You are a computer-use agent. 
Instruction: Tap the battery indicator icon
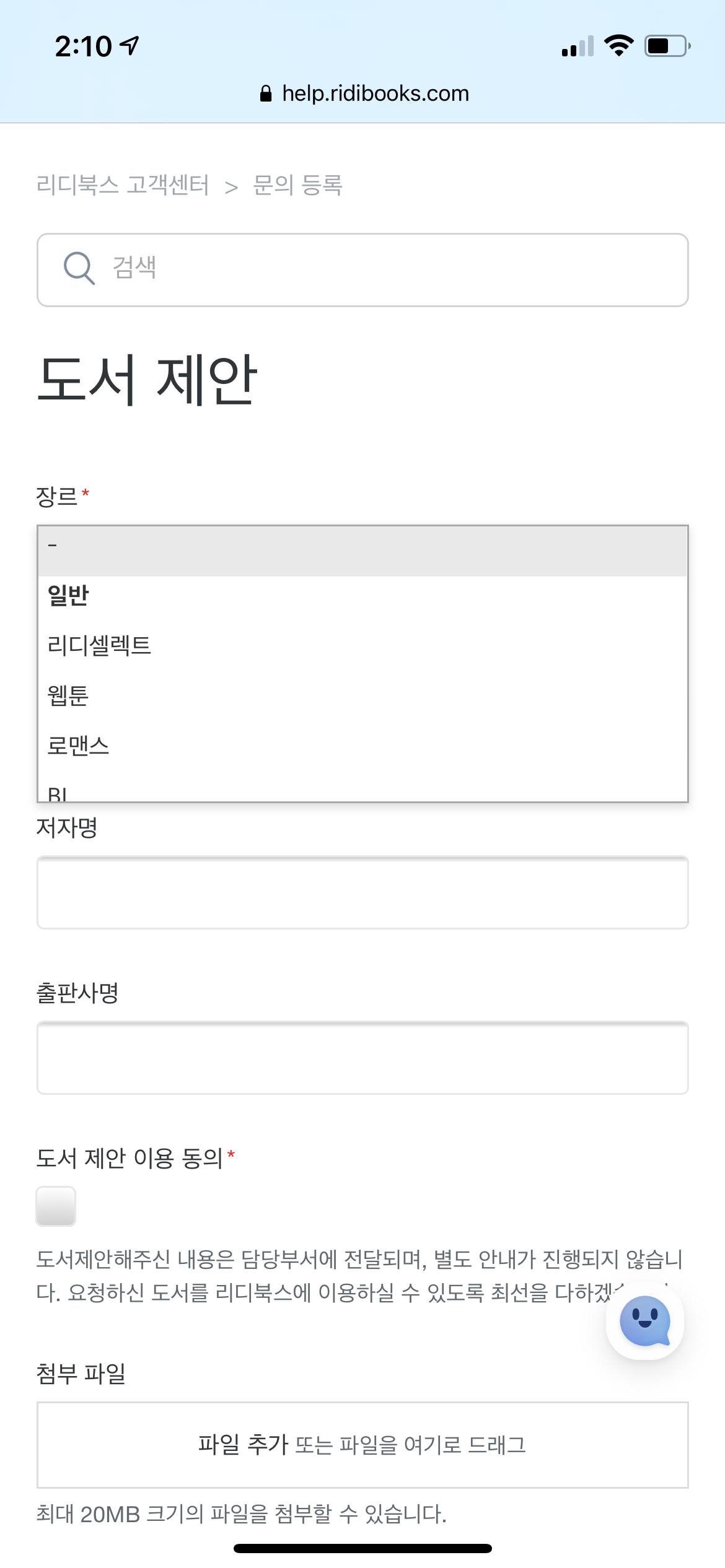coord(667,46)
